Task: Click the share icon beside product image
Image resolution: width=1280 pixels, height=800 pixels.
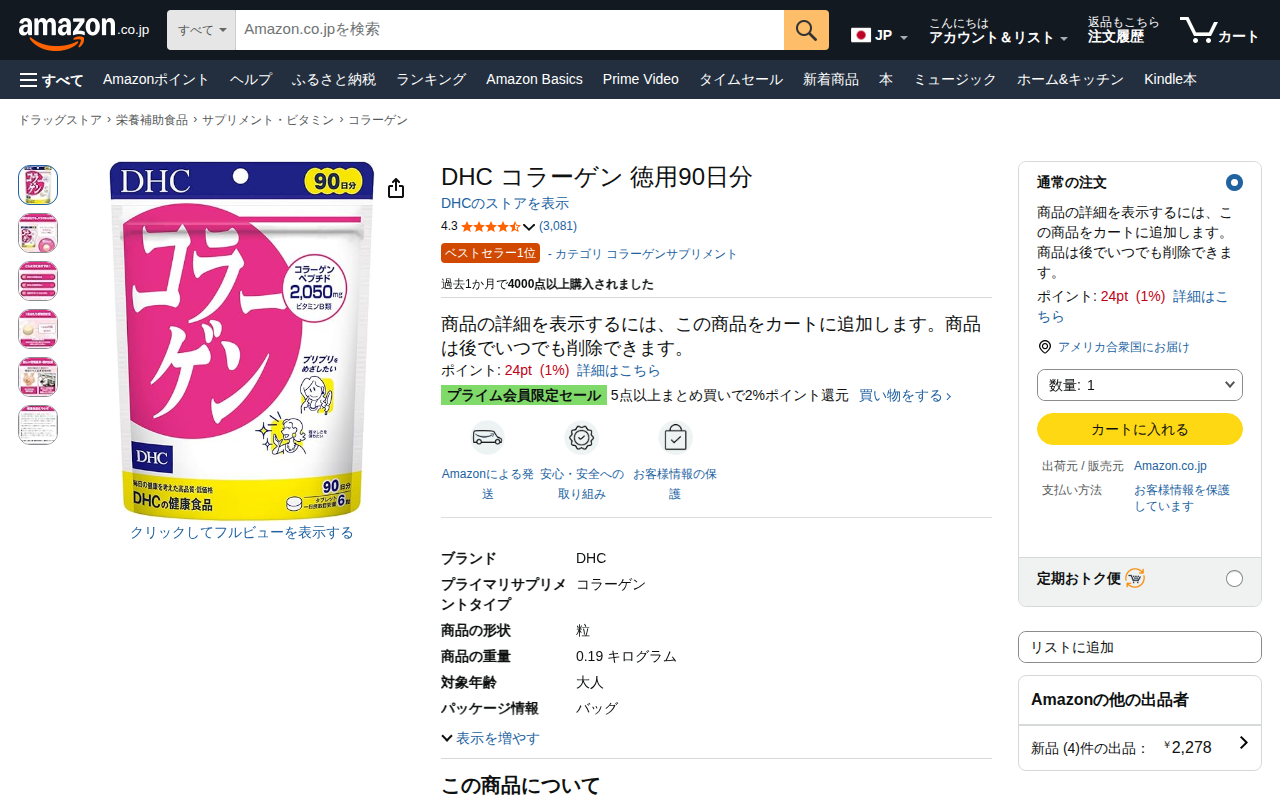Action: pyautogui.click(x=396, y=189)
